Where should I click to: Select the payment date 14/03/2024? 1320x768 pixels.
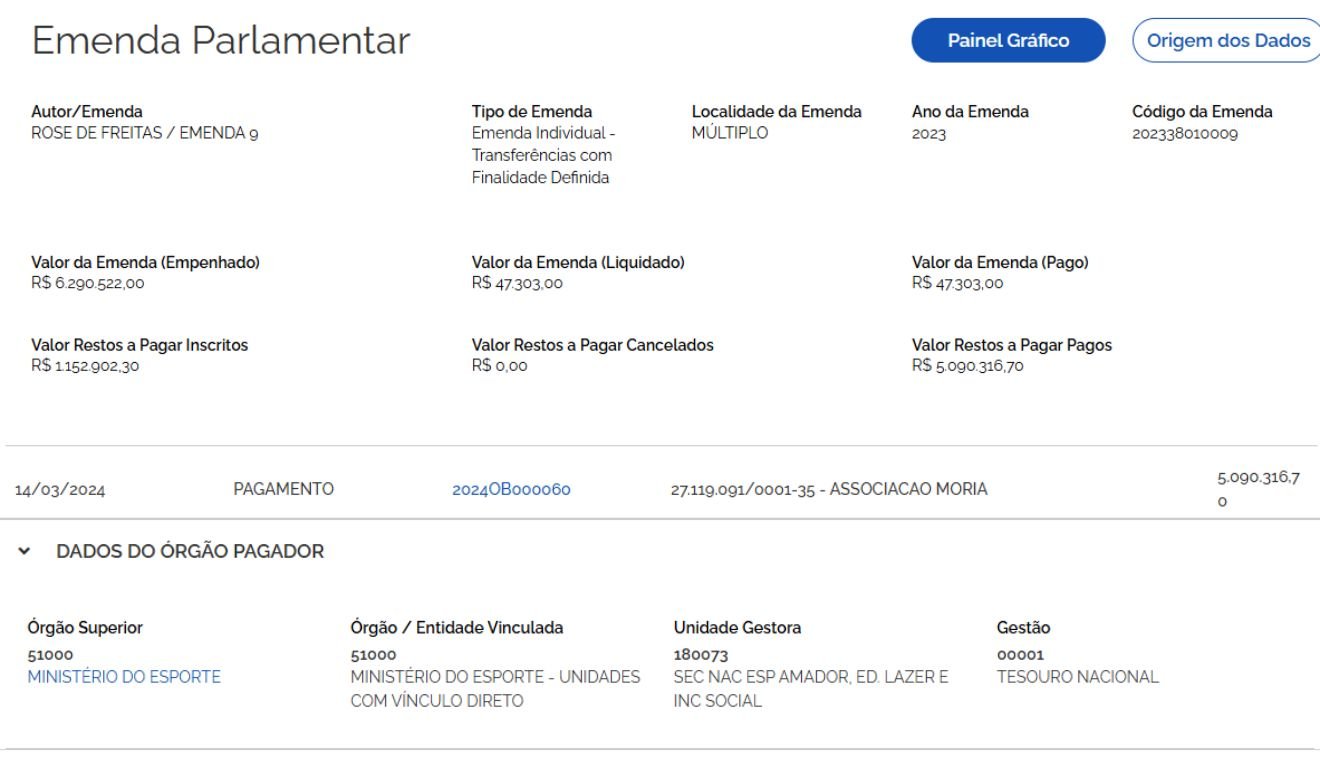click(x=60, y=490)
